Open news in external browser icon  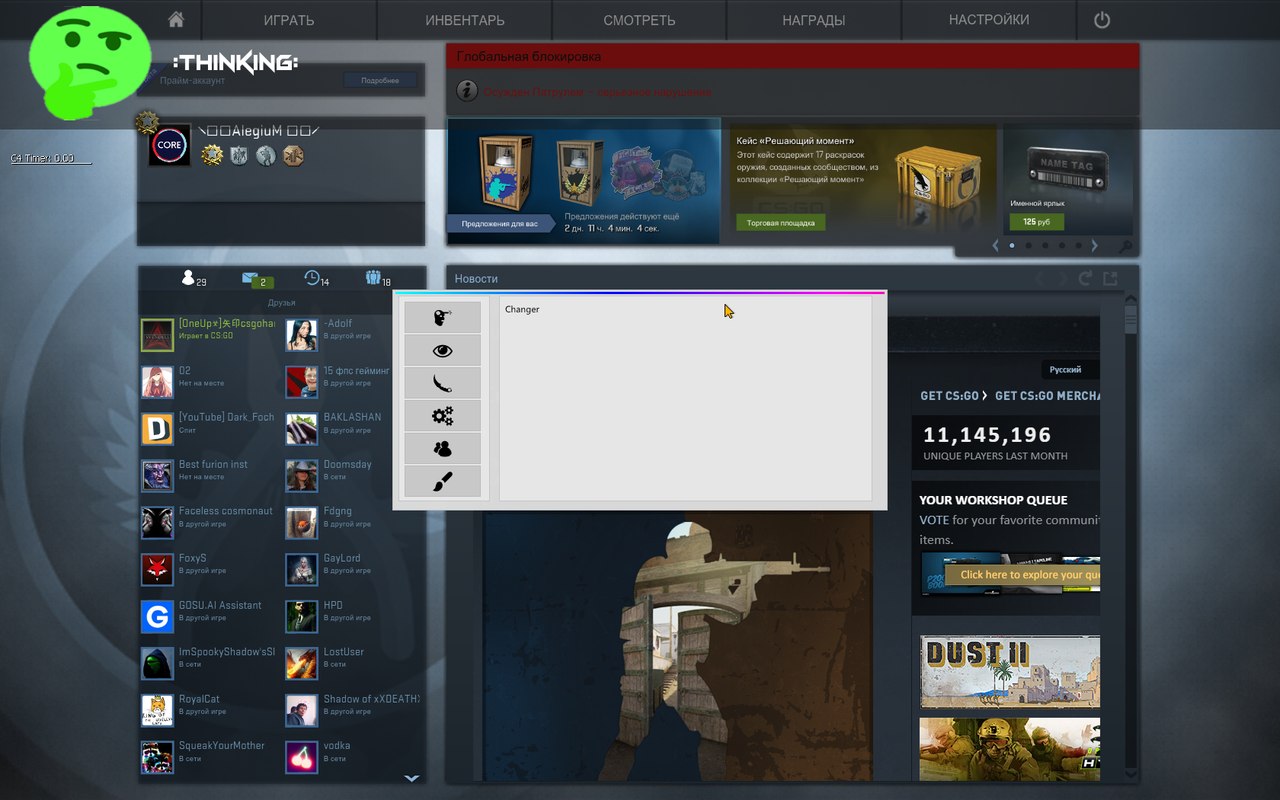pos(1110,279)
